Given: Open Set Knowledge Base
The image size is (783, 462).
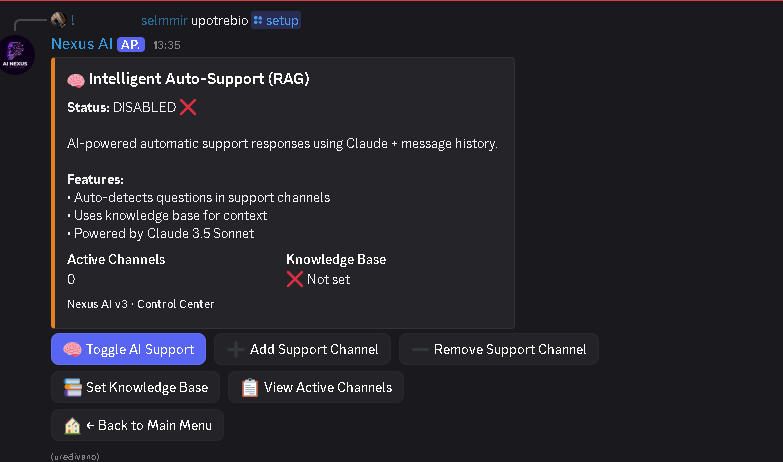Looking at the screenshot, I should 136,387.
